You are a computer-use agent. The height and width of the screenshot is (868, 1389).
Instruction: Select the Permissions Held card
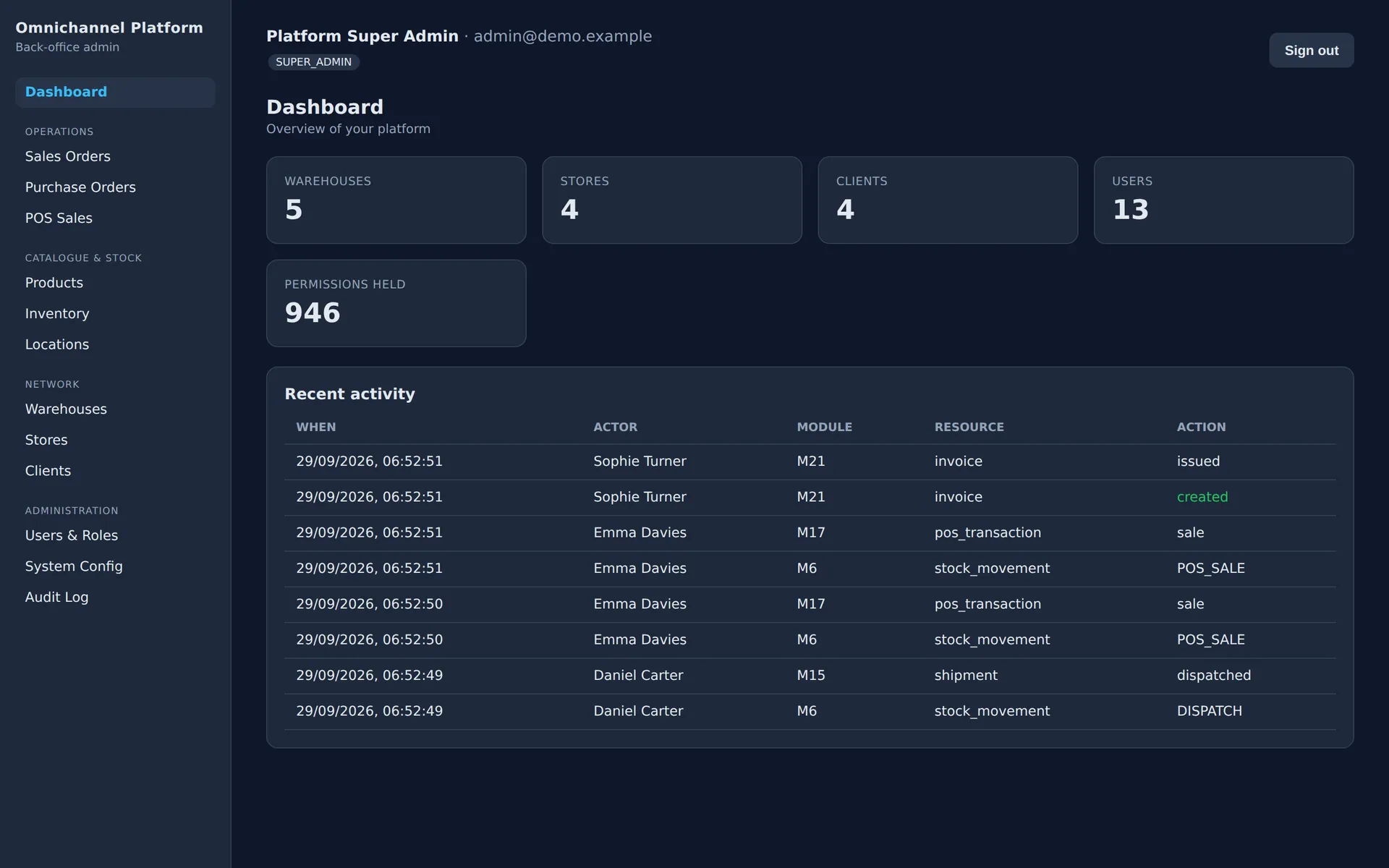[396, 303]
